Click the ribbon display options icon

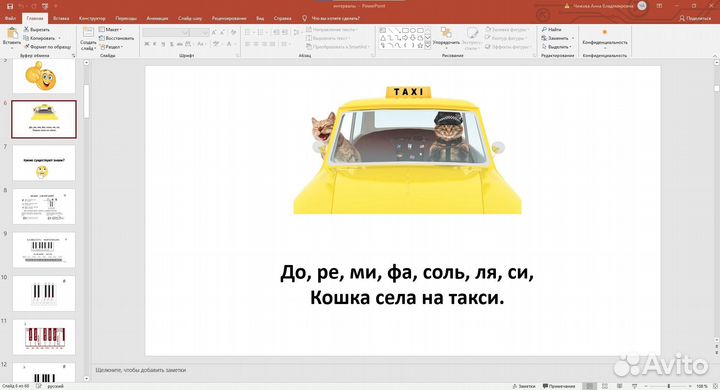[x=659, y=6]
